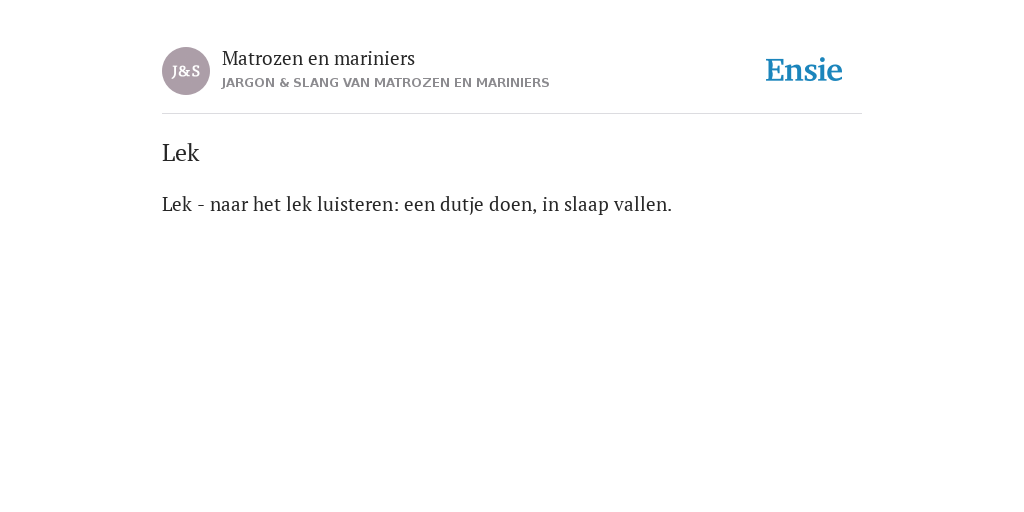This screenshot has height=512, width=1024.
Task: Open the Matrozen en mariniers title link
Action: (318, 59)
